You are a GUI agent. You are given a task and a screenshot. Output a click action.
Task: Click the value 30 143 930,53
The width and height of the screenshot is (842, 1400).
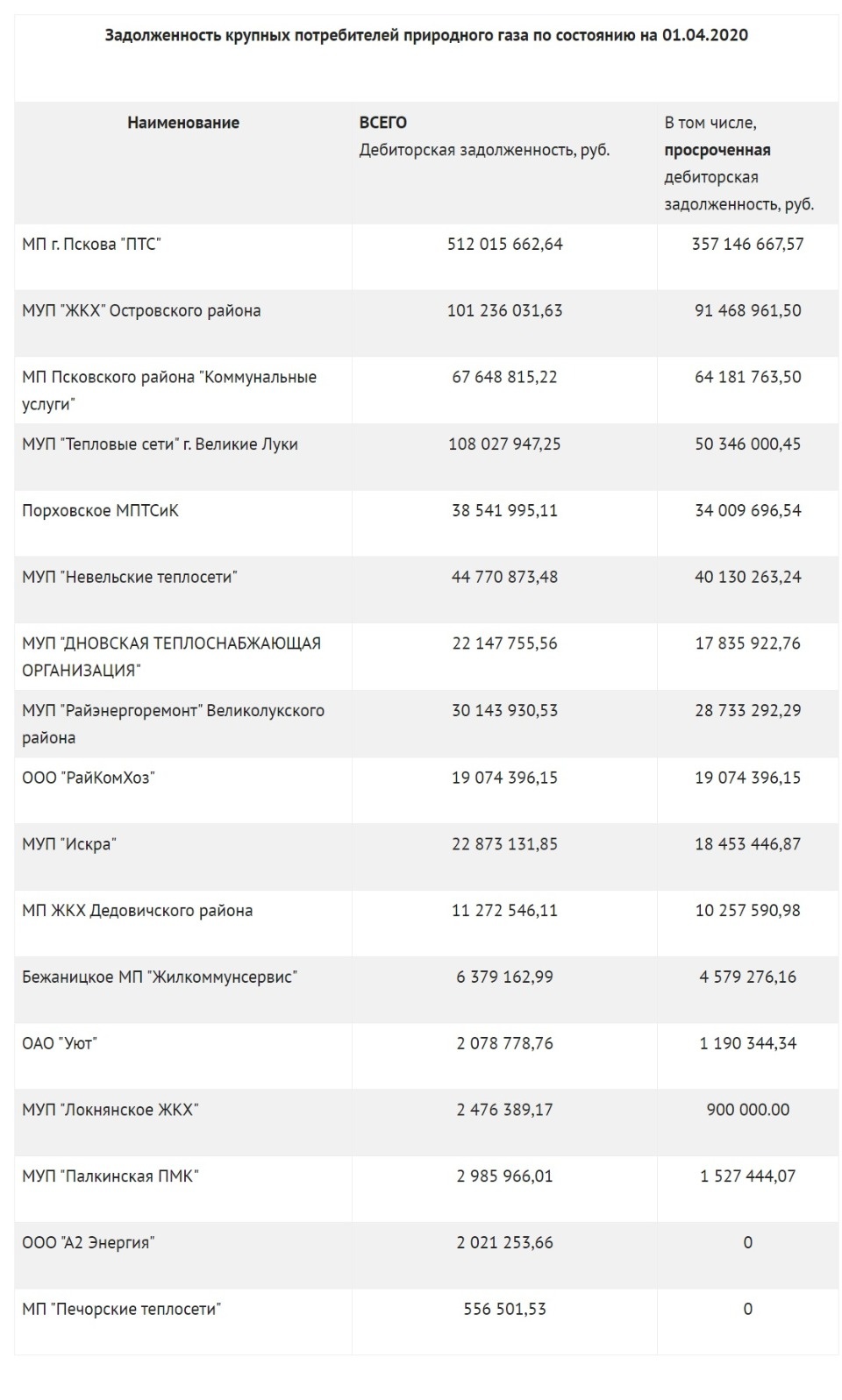tap(504, 711)
